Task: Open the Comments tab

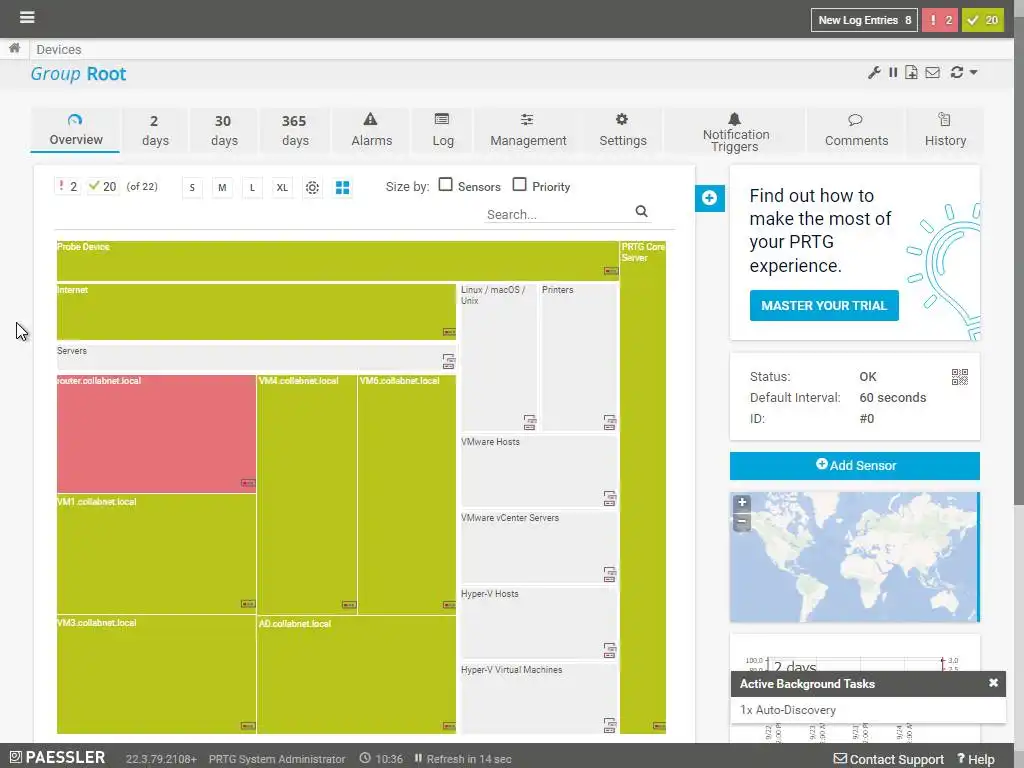Action: [x=856, y=131]
